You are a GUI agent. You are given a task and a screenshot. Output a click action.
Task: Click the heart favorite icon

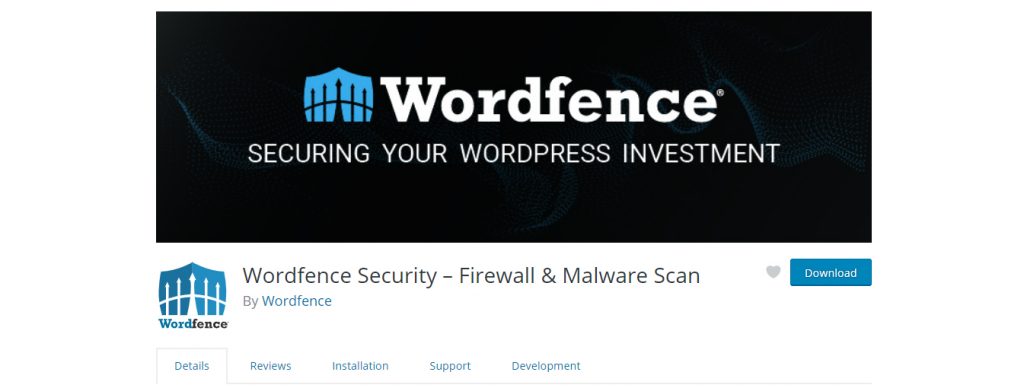[773, 272]
